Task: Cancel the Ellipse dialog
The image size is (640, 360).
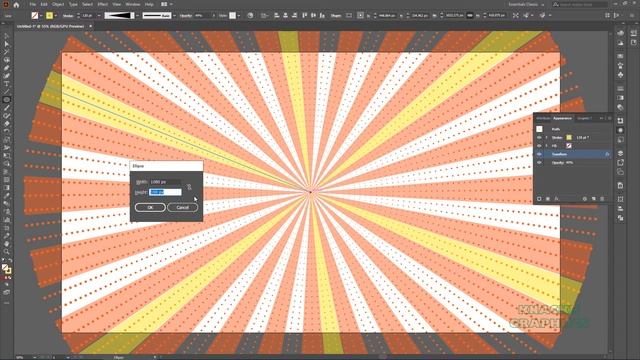Action: pyautogui.click(x=182, y=207)
